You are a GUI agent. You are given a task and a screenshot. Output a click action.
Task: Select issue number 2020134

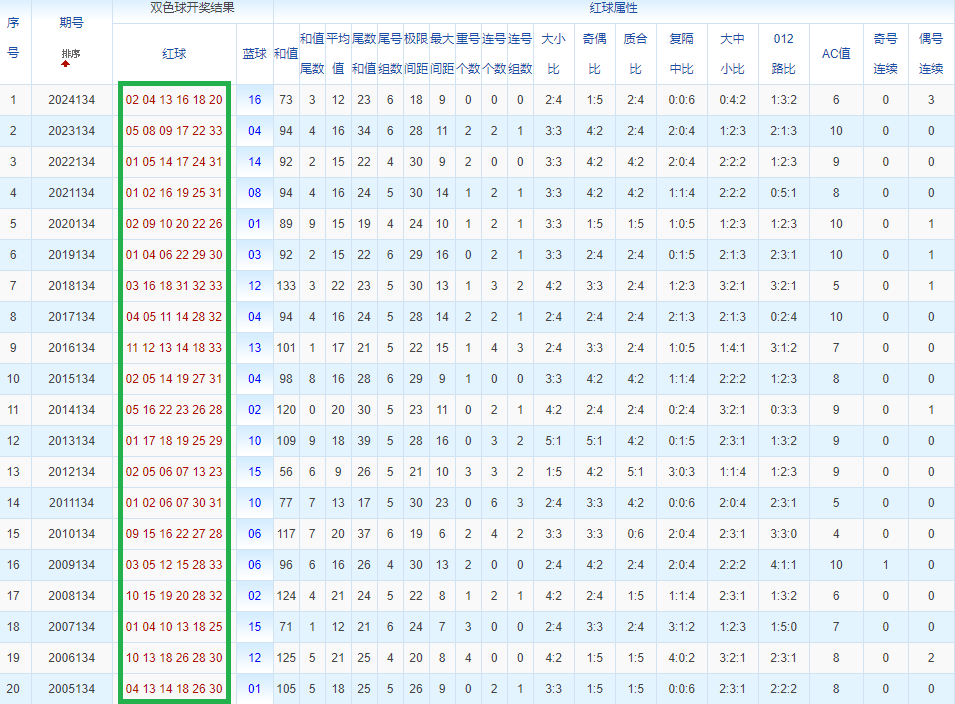click(x=72, y=224)
